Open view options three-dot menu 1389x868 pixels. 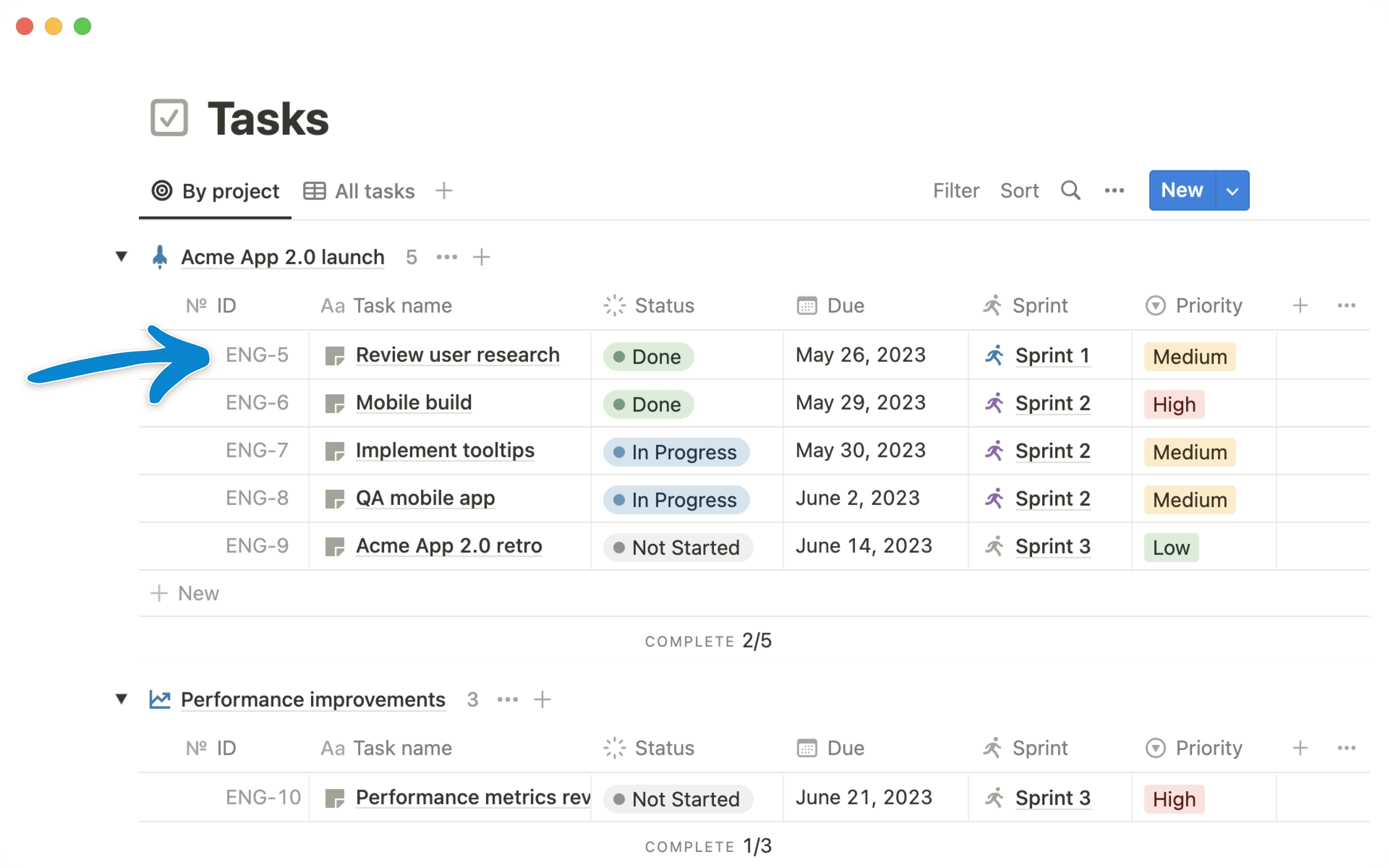pyautogui.click(x=1114, y=191)
